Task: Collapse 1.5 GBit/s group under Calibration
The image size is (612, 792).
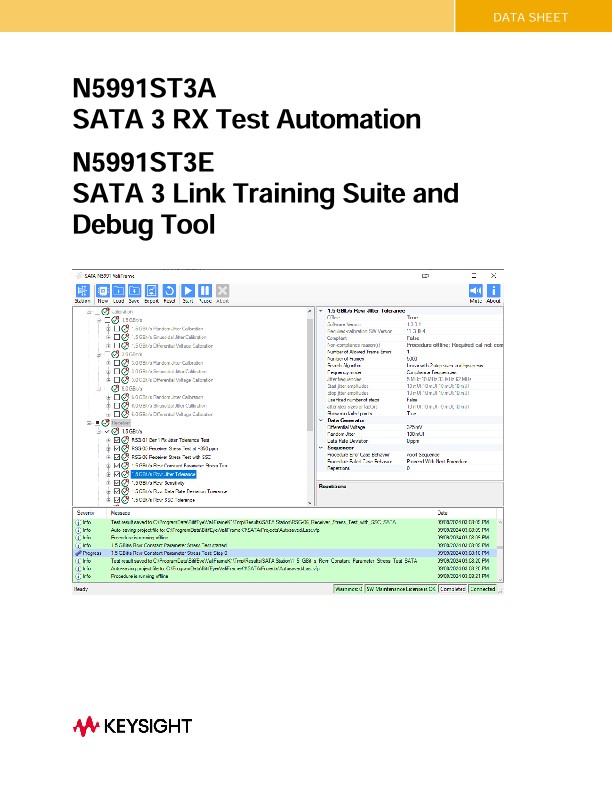Action: point(99,320)
